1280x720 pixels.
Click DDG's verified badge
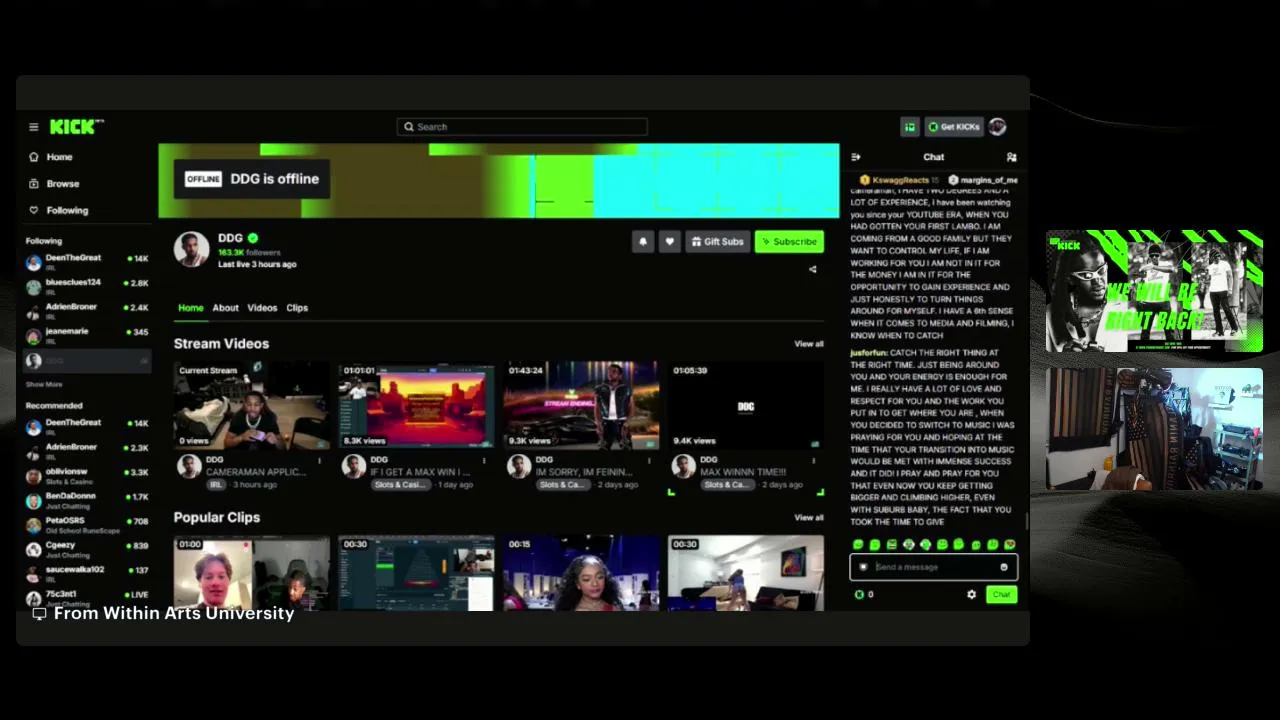click(x=253, y=238)
